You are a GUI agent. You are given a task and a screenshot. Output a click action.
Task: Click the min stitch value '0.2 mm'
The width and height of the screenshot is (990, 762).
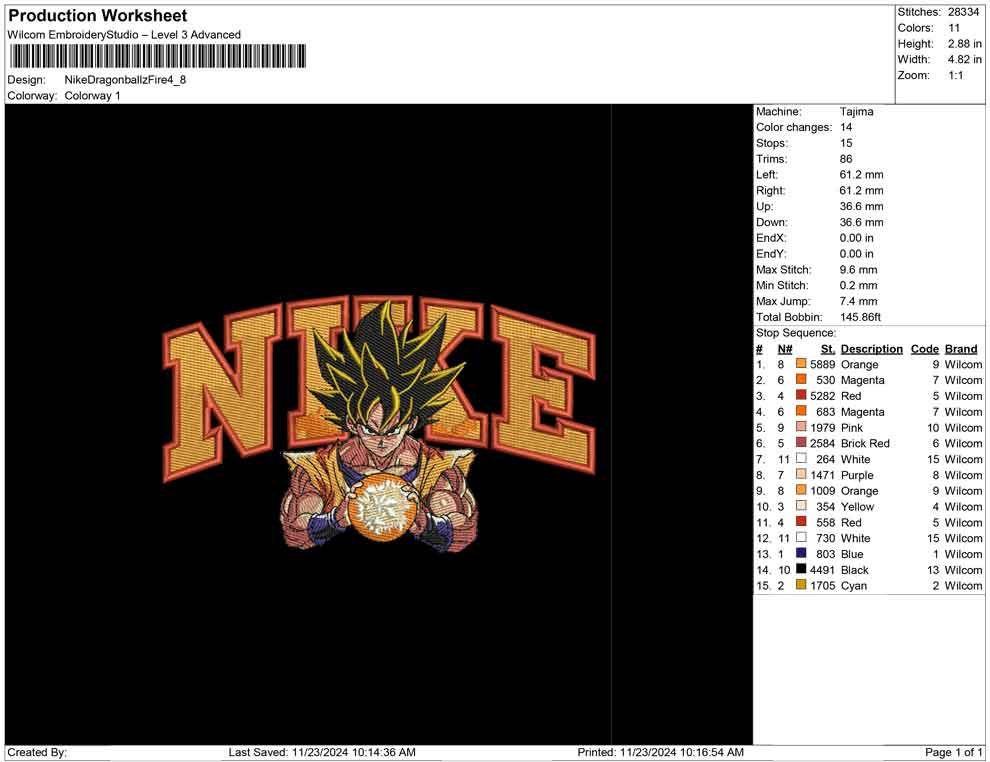[x=858, y=285]
